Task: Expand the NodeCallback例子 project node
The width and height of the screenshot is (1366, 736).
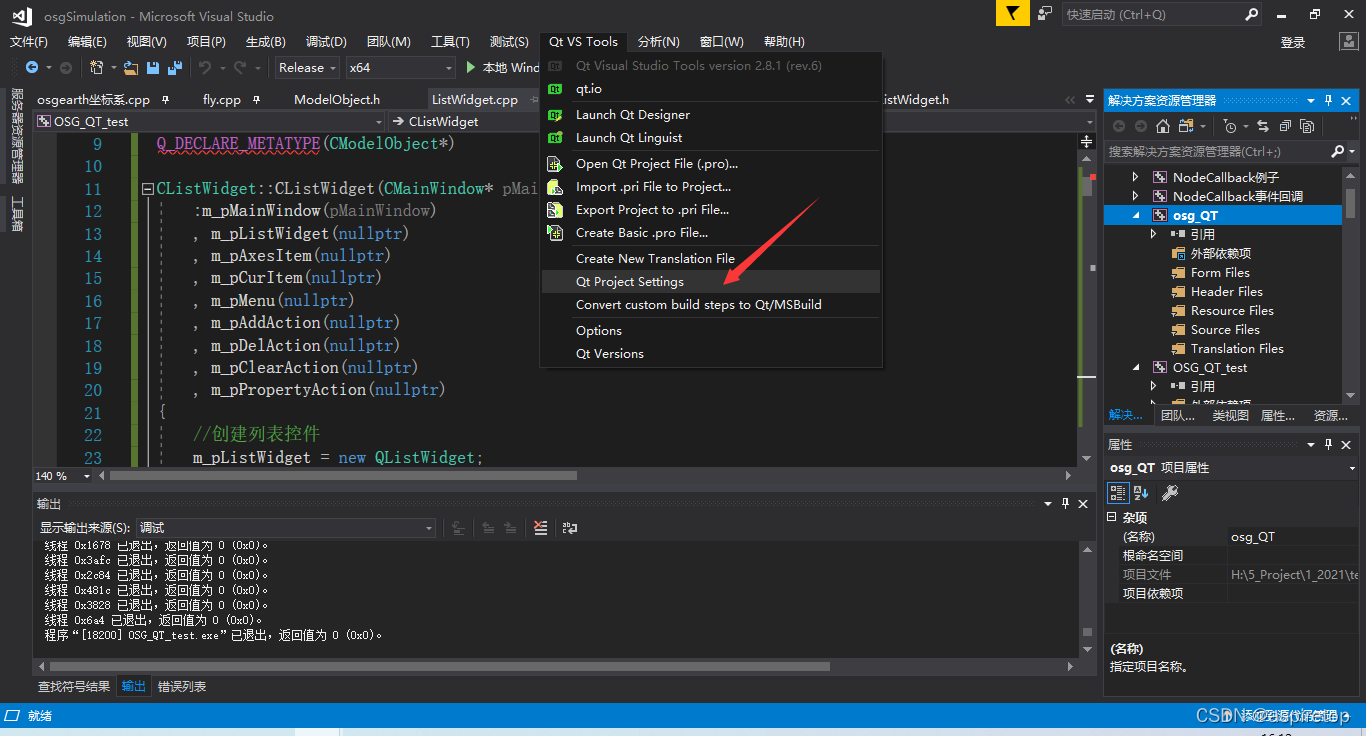Action: (x=1135, y=177)
